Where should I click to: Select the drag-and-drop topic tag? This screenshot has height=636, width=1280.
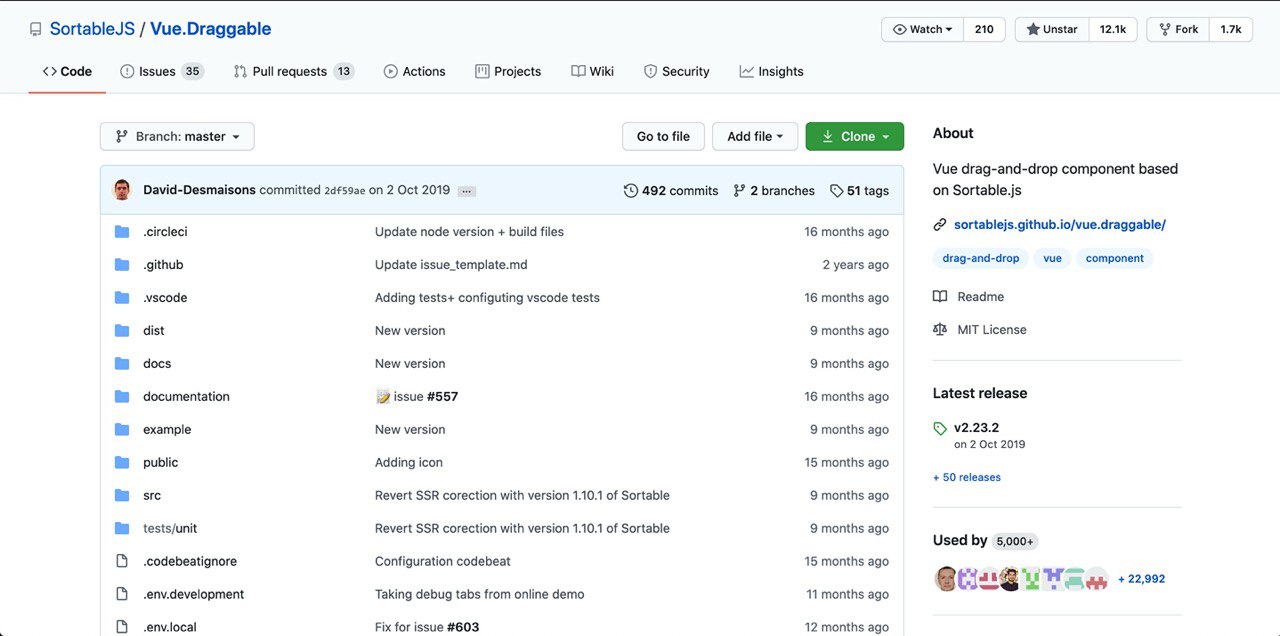[980, 258]
